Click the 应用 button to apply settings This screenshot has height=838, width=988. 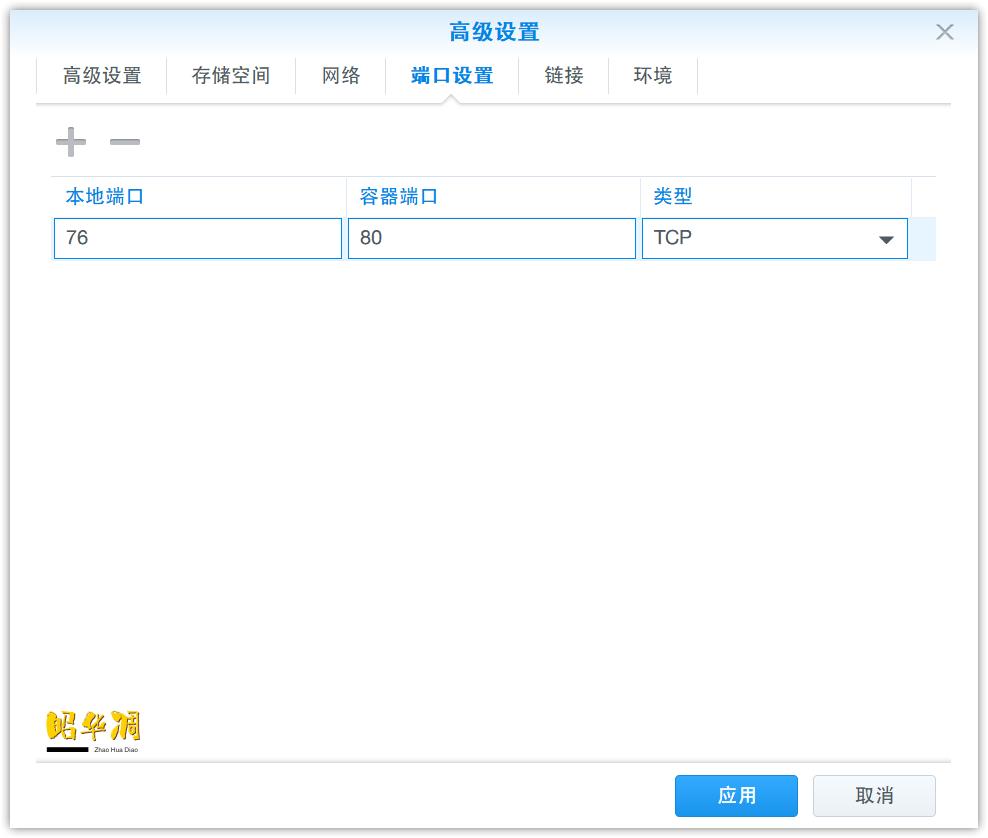point(737,796)
